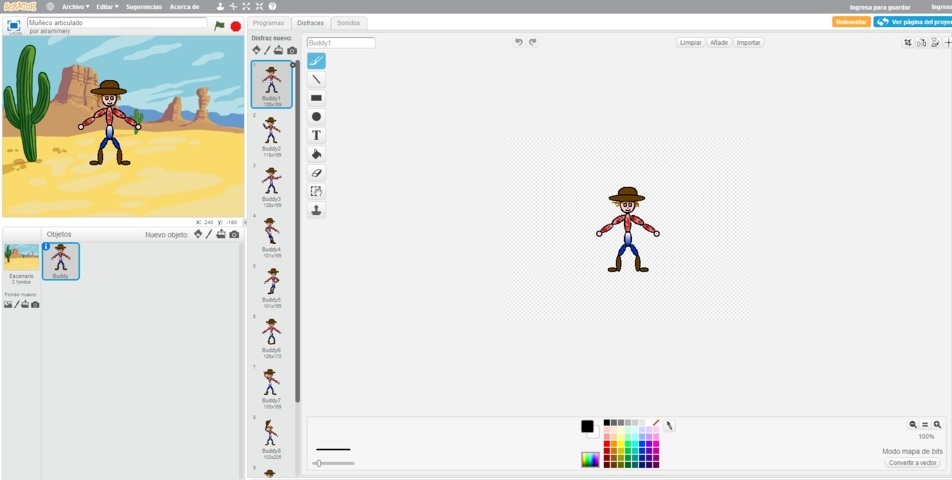This screenshot has height=480, width=952.
Task: Select the Line drawing tool
Action: pos(316,80)
